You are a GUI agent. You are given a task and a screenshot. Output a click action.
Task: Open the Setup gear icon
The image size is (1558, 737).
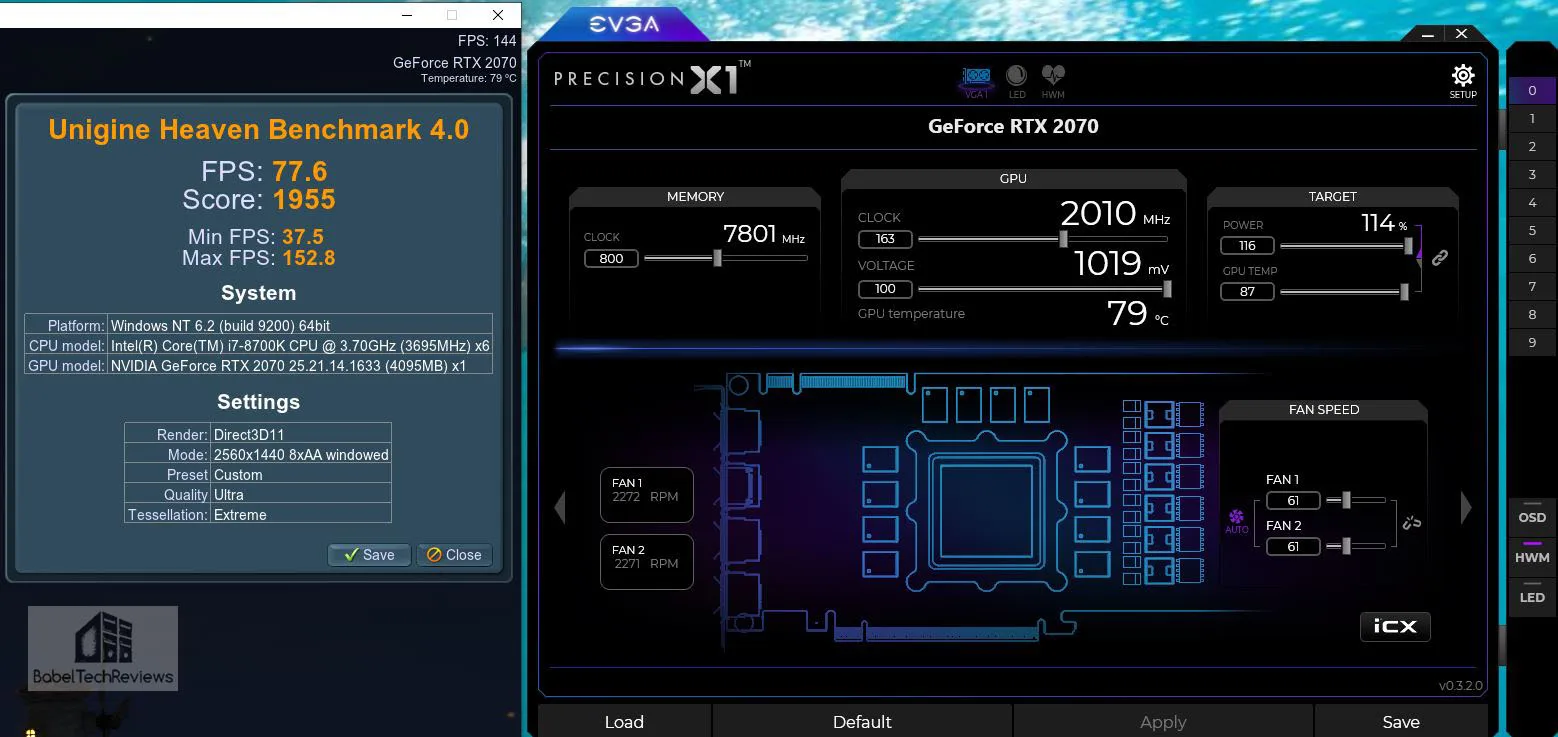pos(1463,81)
